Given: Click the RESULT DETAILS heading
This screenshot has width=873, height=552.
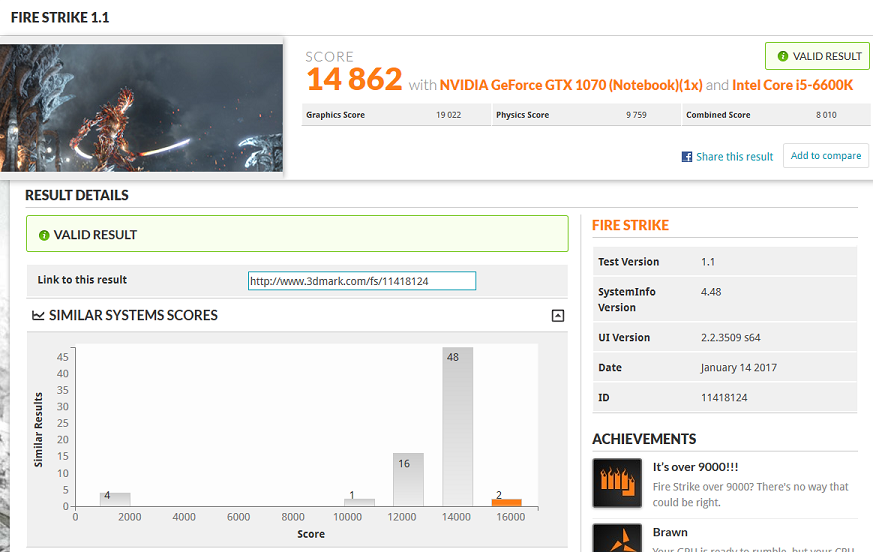Looking at the screenshot, I should 77,195.
